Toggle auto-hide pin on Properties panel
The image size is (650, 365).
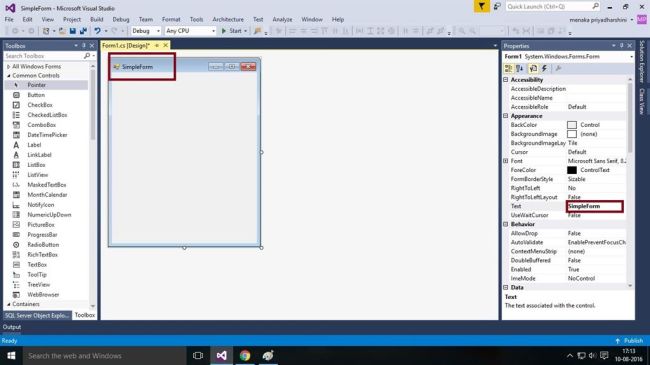621,46
